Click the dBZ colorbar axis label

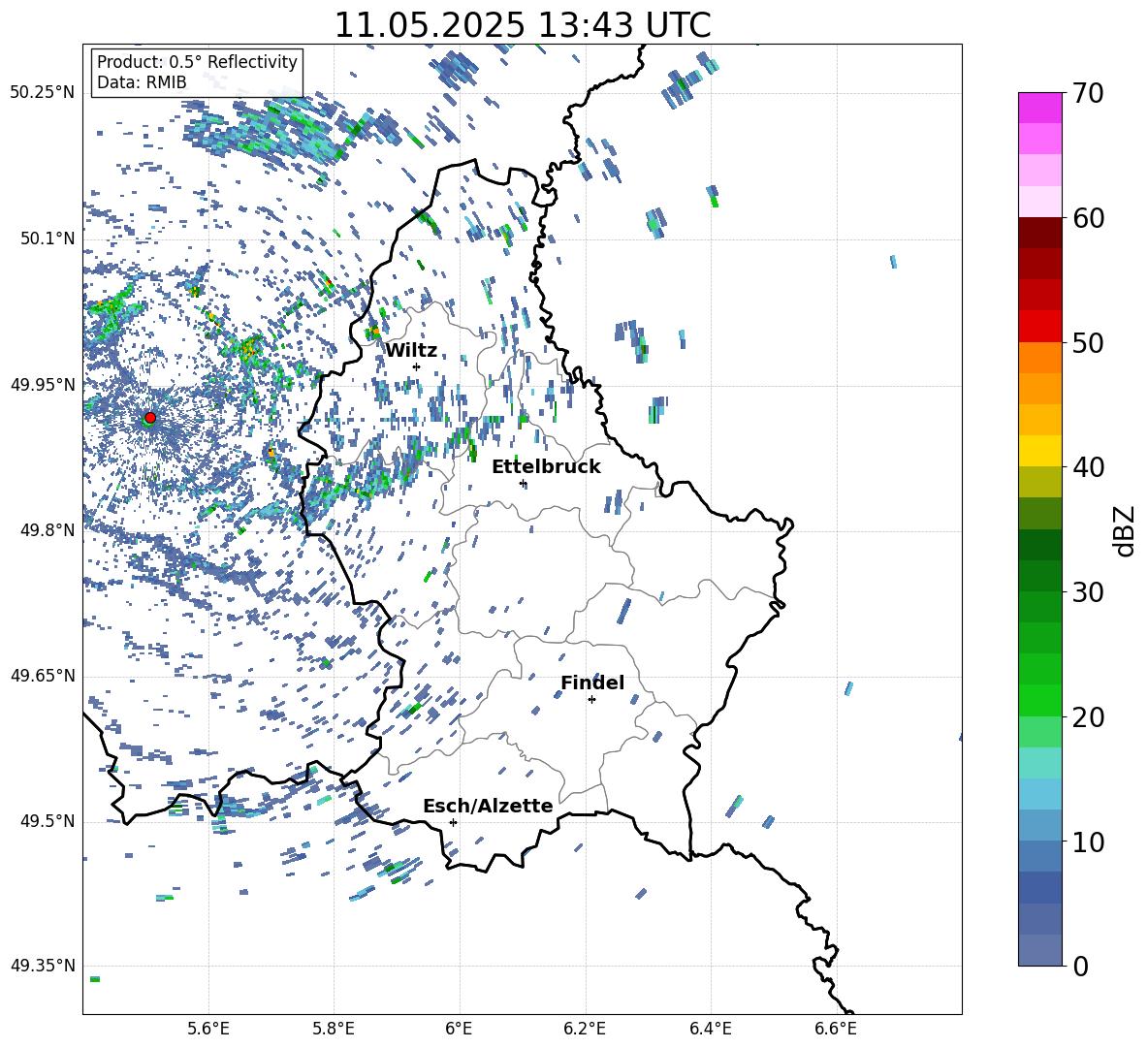coord(1126,530)
